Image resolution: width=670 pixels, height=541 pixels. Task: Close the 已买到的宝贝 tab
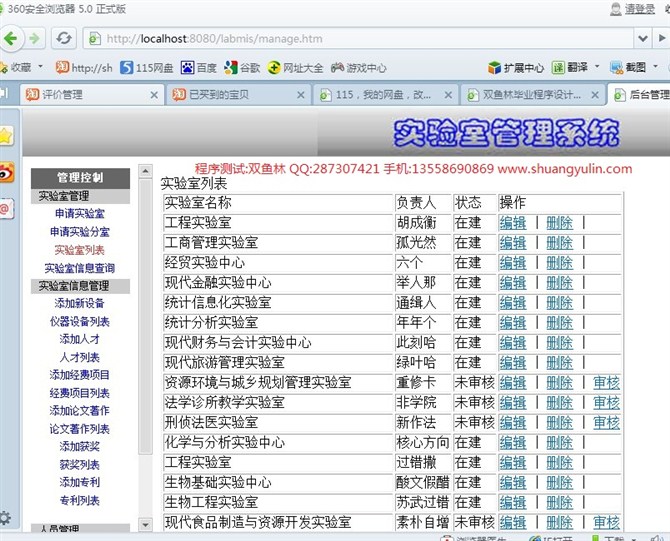[x=301, y=95]
